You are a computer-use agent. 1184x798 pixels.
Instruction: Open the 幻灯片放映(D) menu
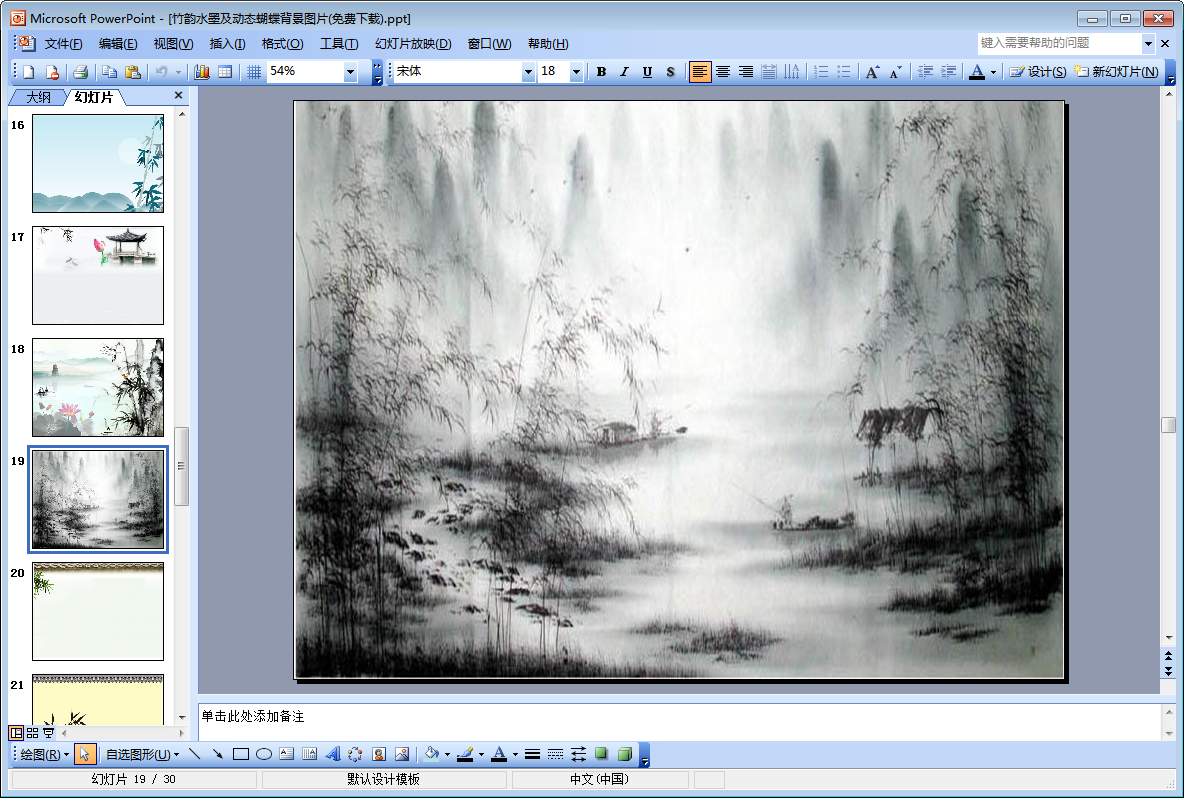coord(413,44)
